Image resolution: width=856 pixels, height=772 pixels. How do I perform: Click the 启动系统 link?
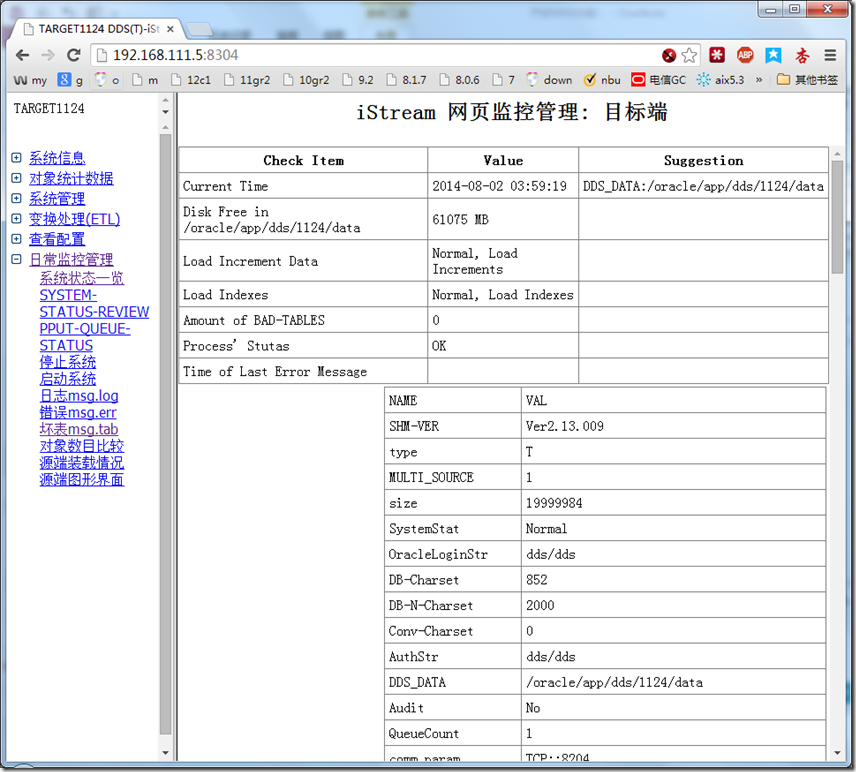coord(68,379)
